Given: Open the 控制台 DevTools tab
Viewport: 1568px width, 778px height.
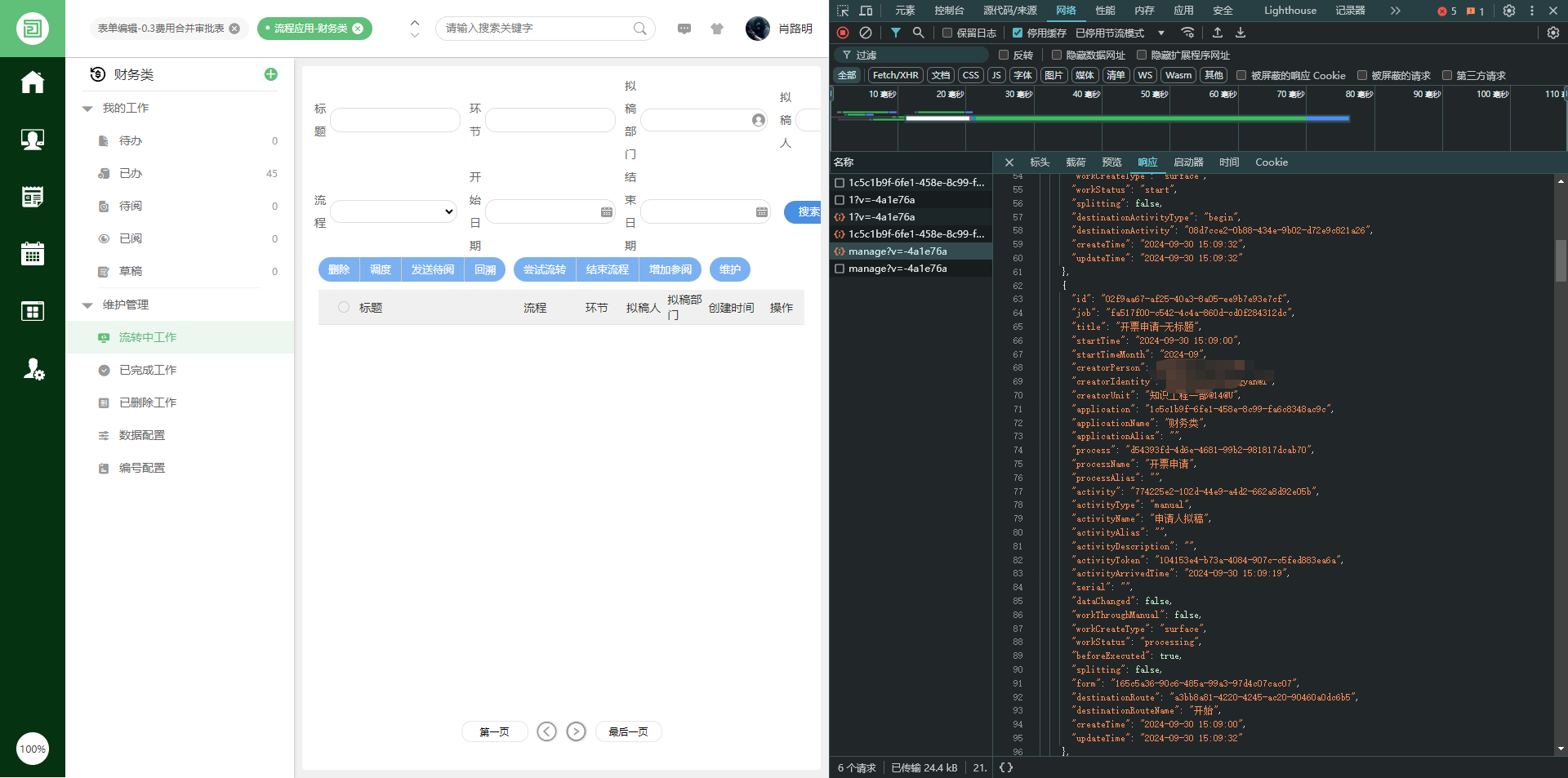Looking at the screenshot, I should click(x=949, y=11).
